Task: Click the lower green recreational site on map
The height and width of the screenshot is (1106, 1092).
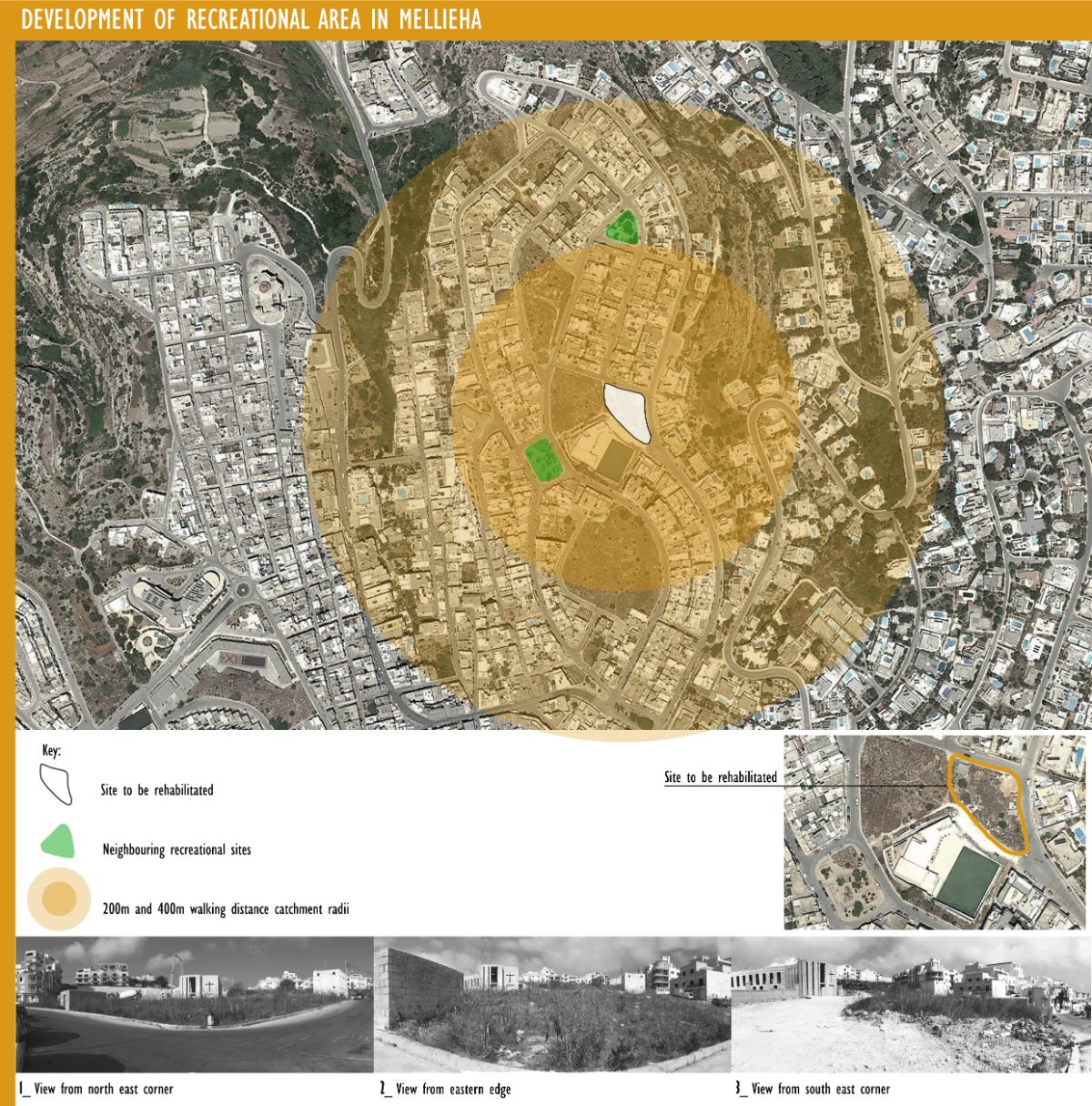Action: point(543,460)
